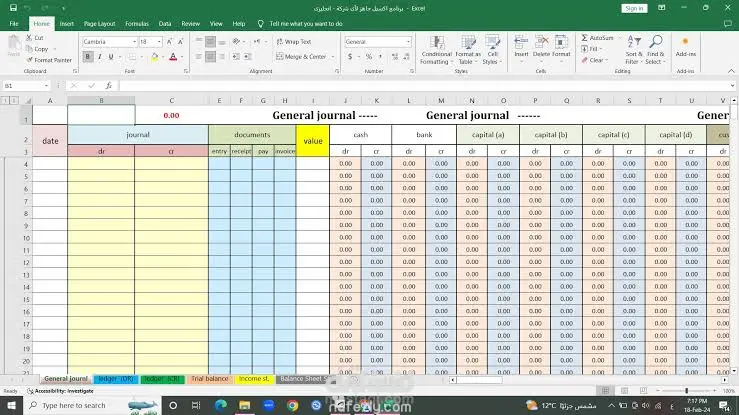Open the Trial balance sheet tab
This screenshot has height=415, width=739.
pyautogui.click(x=210, y=379)
